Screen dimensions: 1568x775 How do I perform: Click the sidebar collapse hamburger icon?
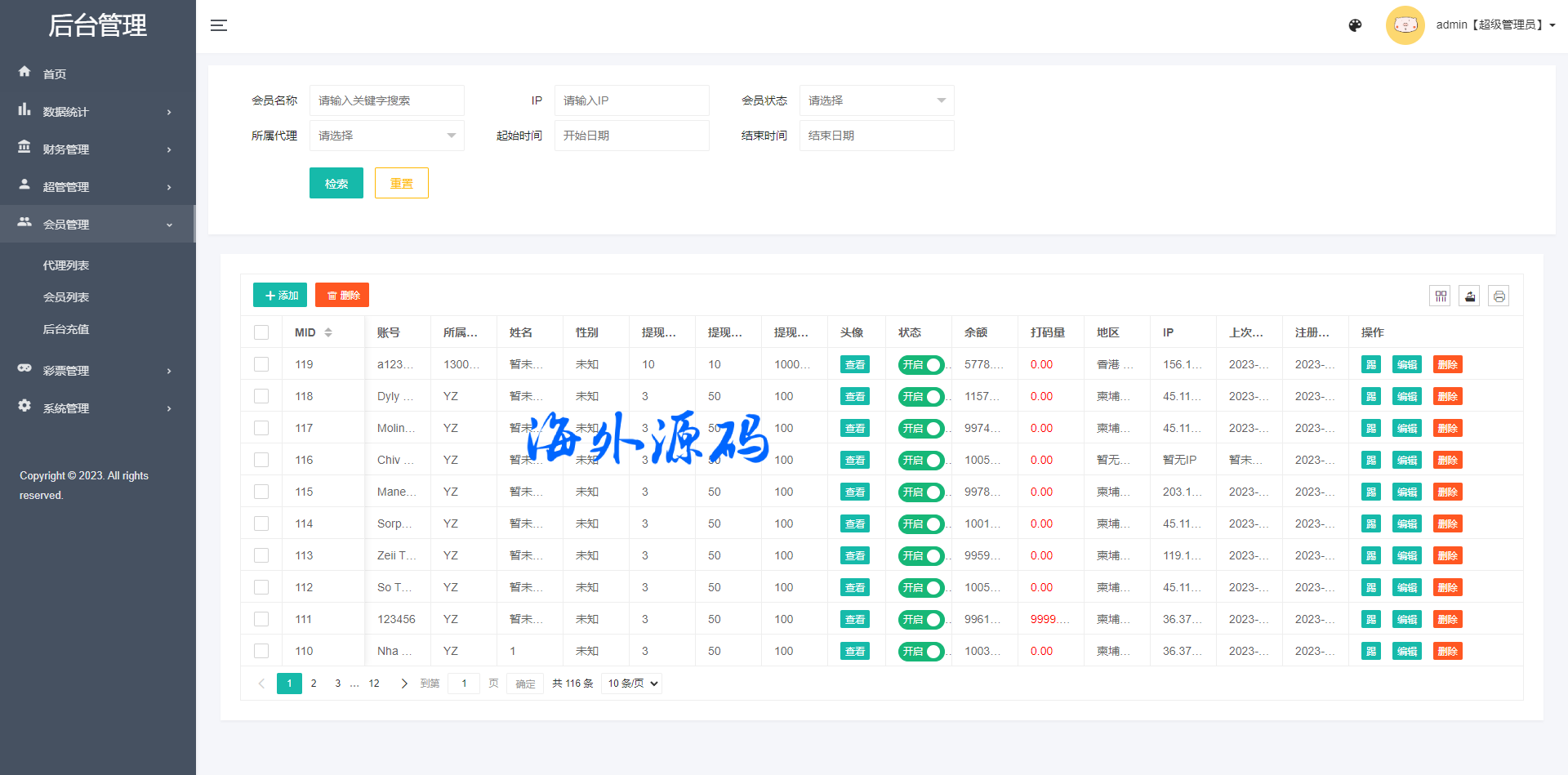[x=218, y=25]
